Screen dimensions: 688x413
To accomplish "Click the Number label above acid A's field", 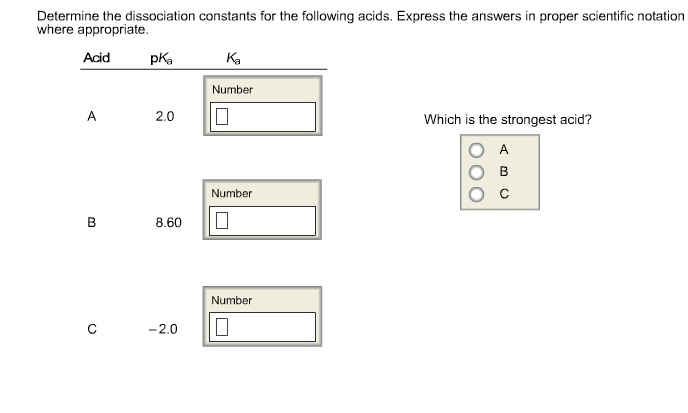I will pyautogui.click(x=232, y=90).
